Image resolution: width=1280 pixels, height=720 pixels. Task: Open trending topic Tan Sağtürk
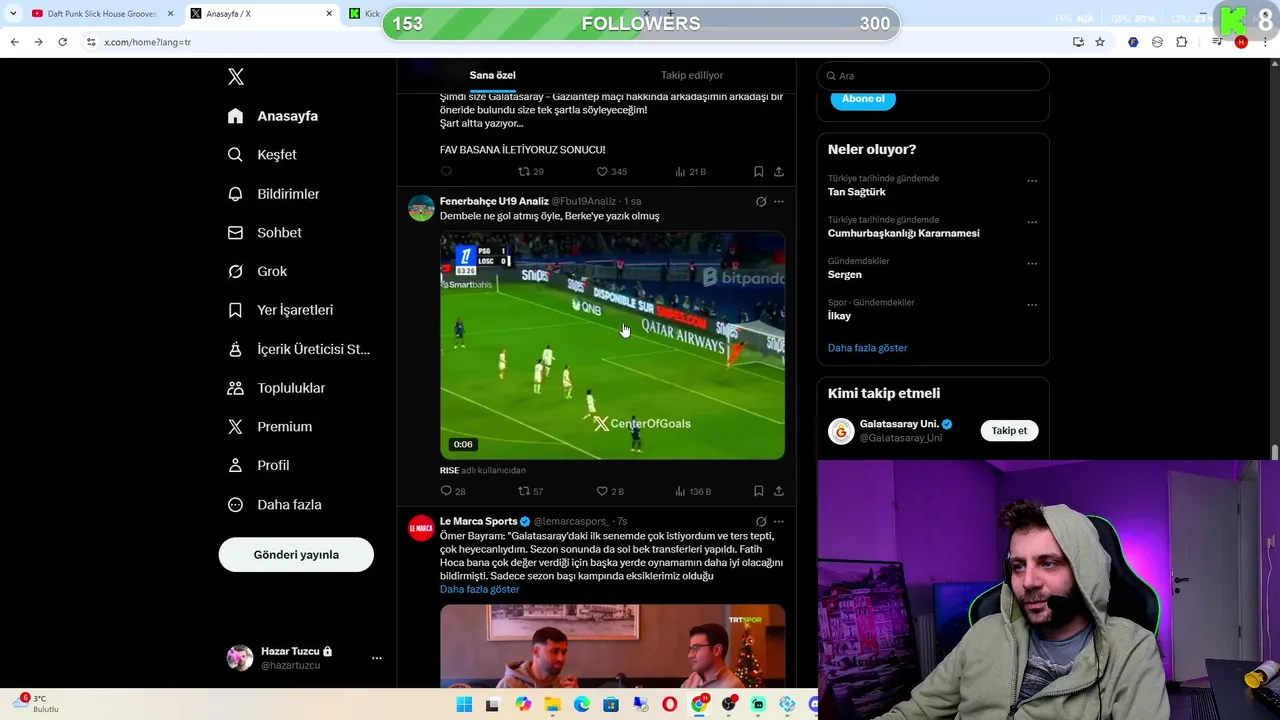(x=857, y=192)
